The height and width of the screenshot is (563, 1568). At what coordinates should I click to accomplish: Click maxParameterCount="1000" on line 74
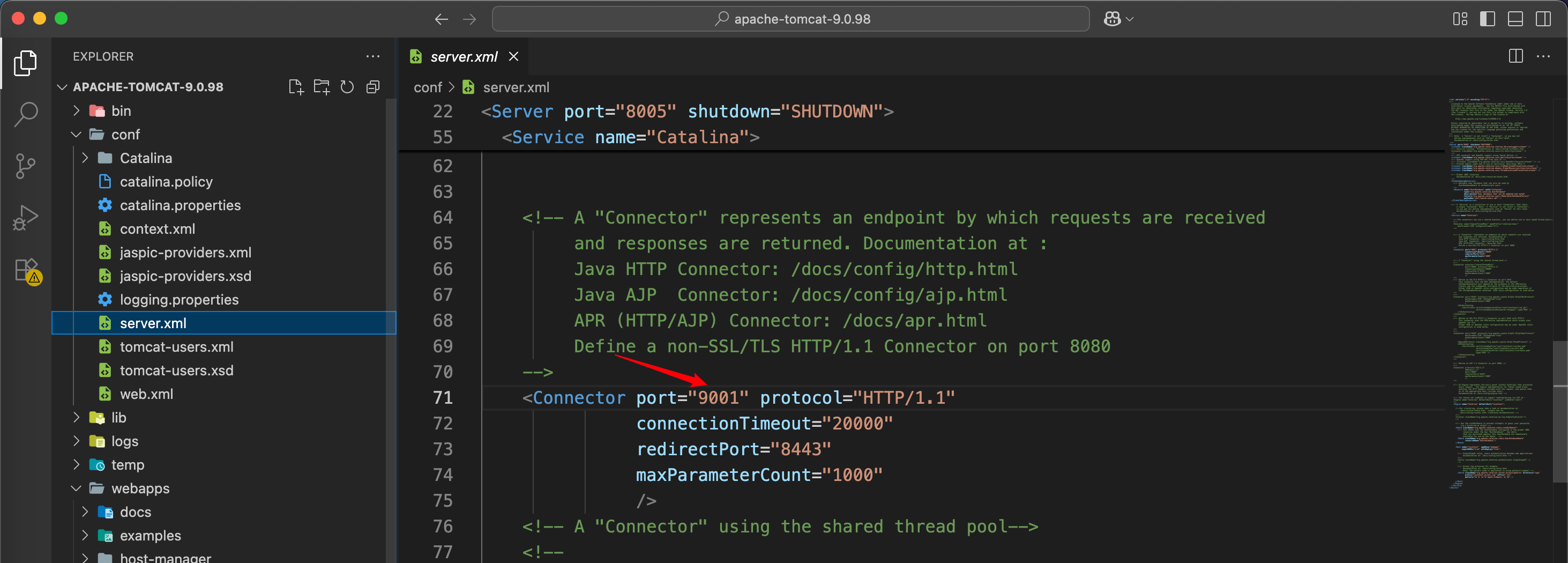pos(759,475)
